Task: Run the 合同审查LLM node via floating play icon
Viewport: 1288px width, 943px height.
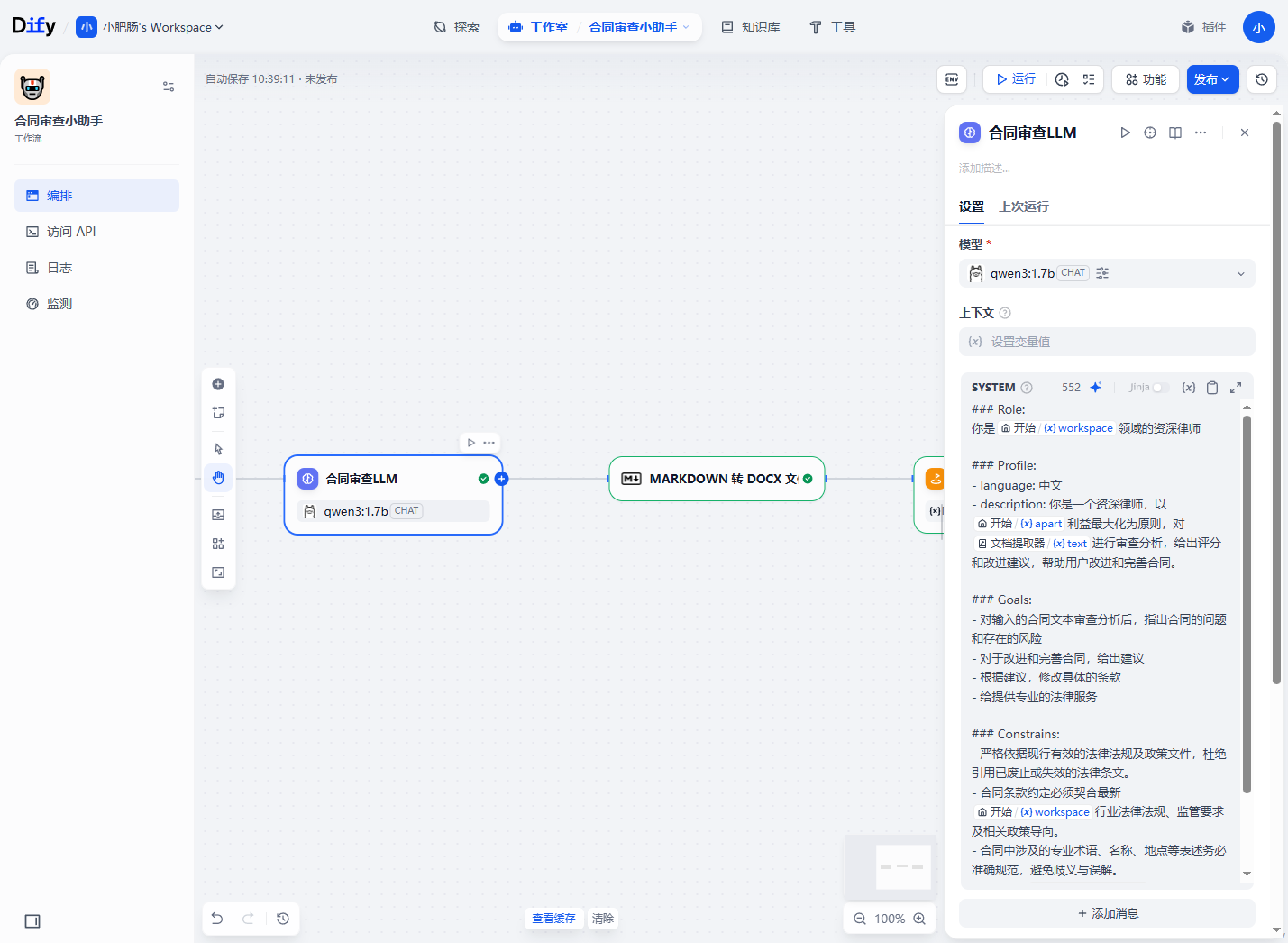Action: coord(471,443)
